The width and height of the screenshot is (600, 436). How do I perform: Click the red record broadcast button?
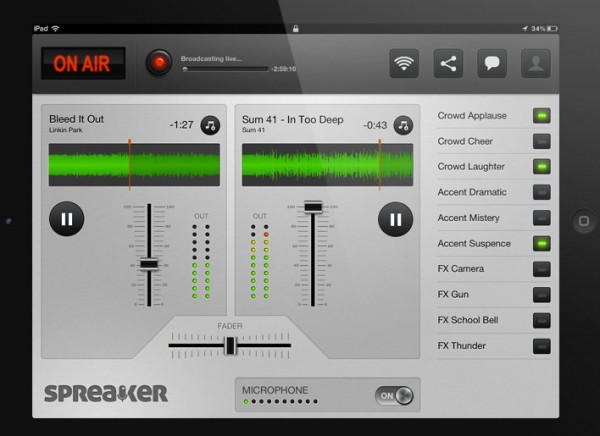(158, 63)
